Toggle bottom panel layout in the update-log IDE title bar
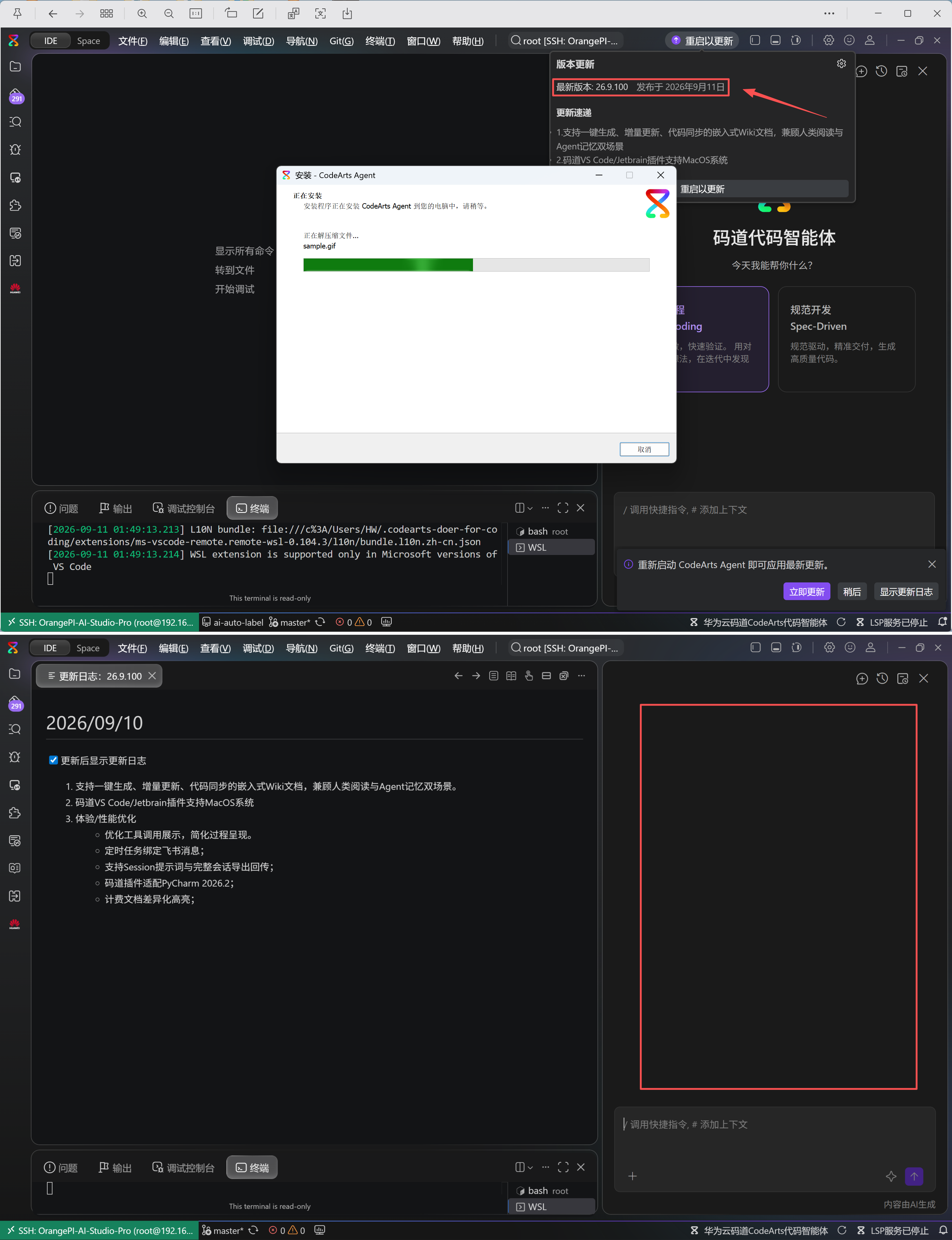The image size is (952, 1240). [x=776, y=647]
